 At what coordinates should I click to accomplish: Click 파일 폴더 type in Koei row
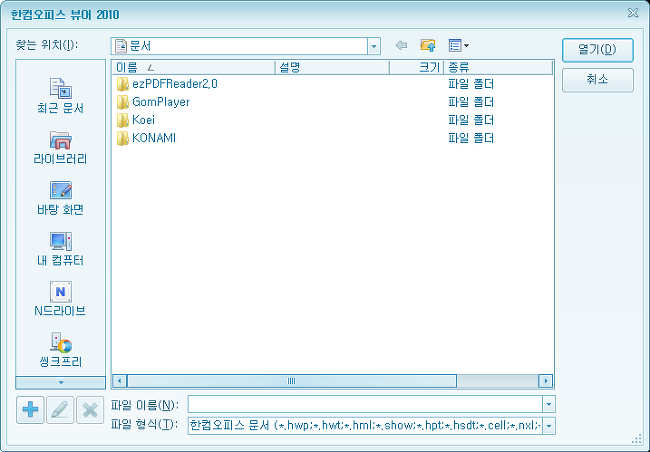pos(471,120)
